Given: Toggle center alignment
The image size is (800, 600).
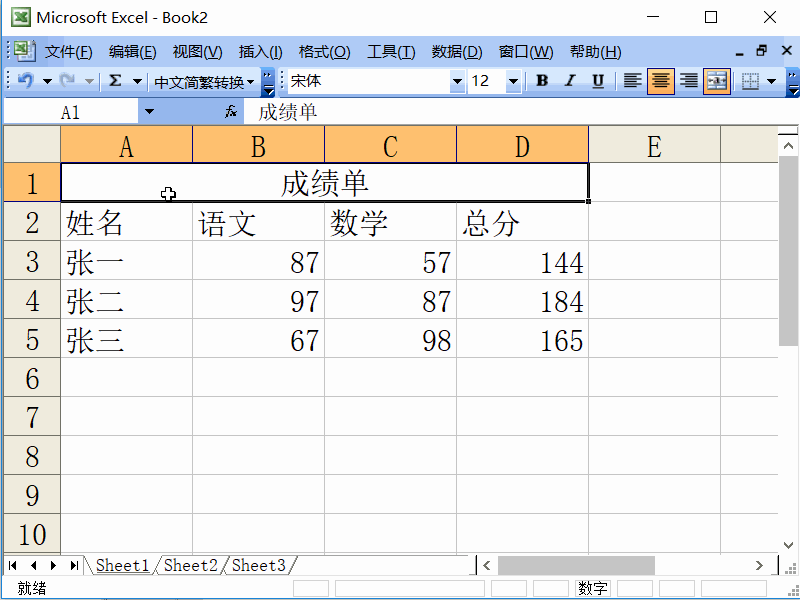Looking at the screenshot, I should (661, 81).
